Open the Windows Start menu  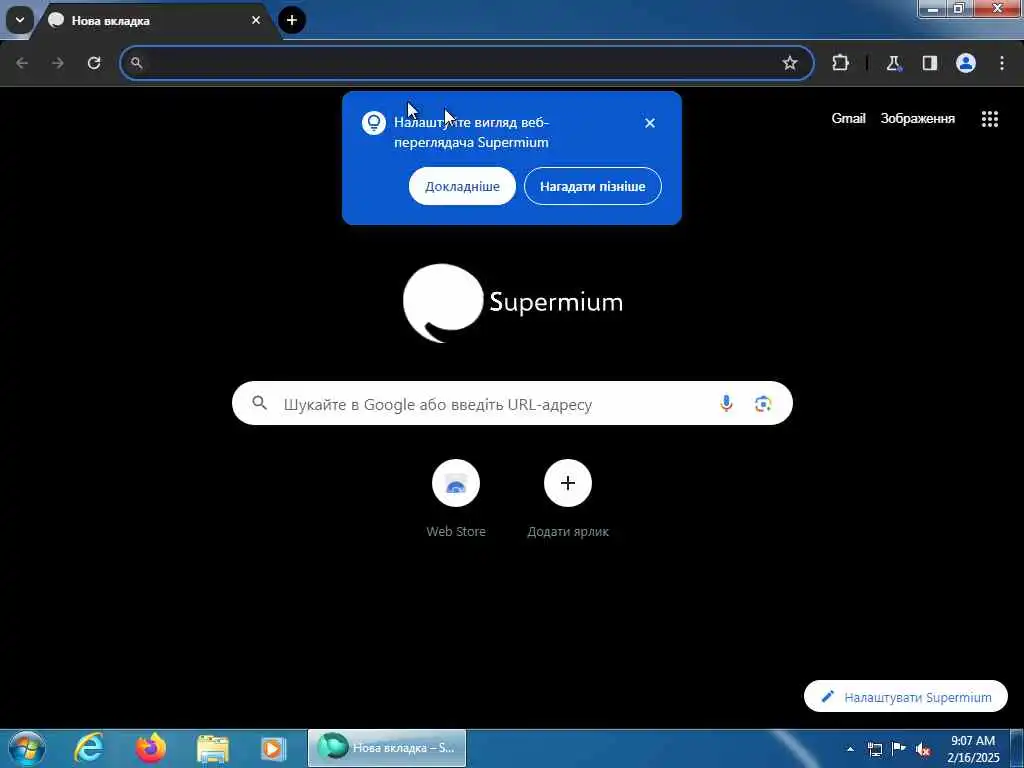(27, 748)
